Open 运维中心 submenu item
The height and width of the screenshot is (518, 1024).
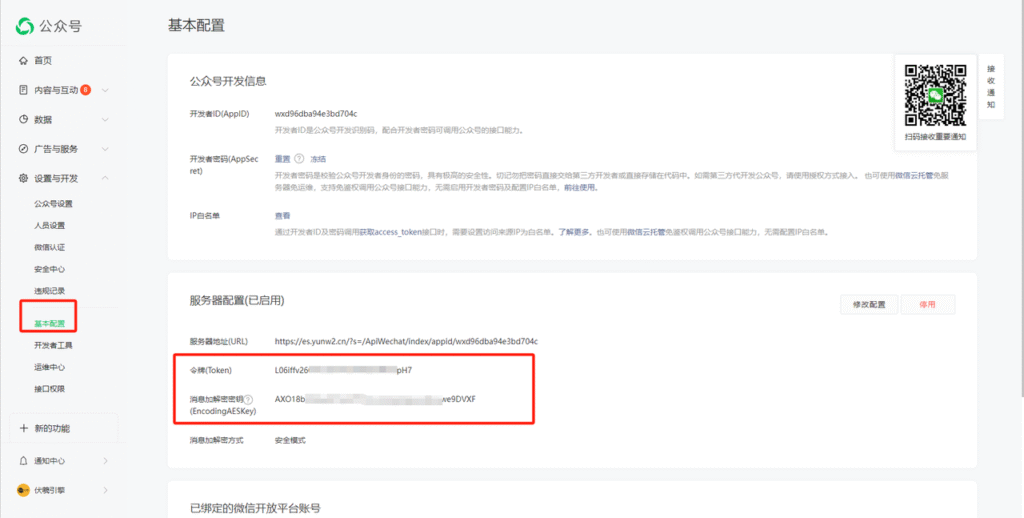coord(50,367)
